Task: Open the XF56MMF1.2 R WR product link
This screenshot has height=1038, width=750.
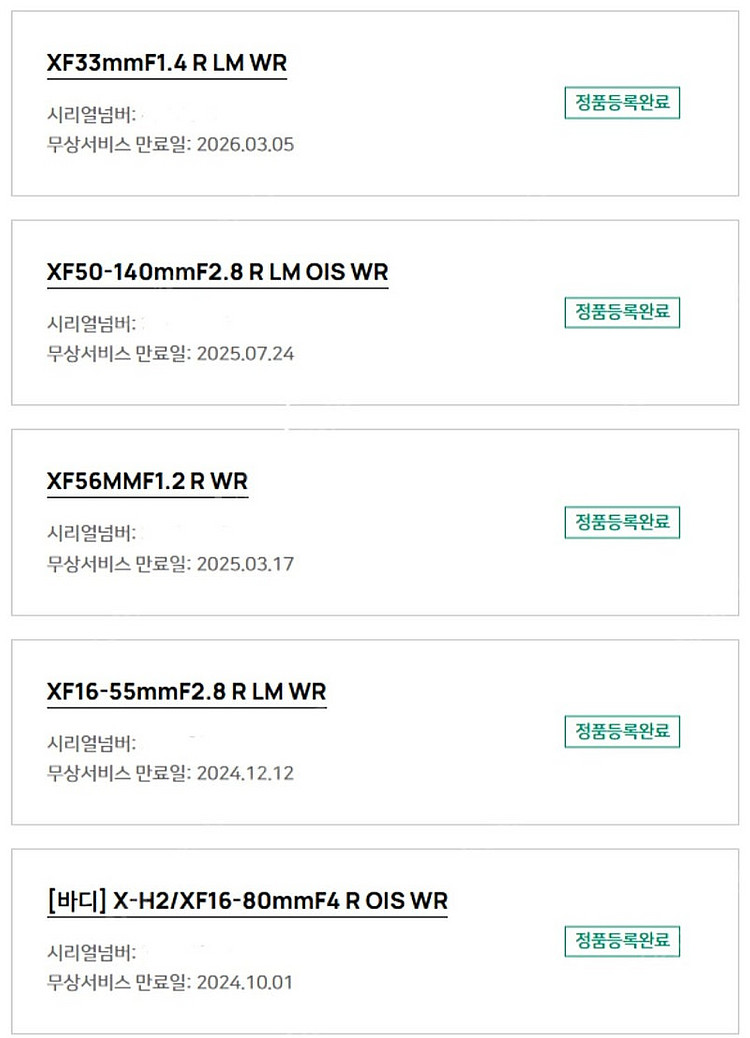Action: (147, 481)
